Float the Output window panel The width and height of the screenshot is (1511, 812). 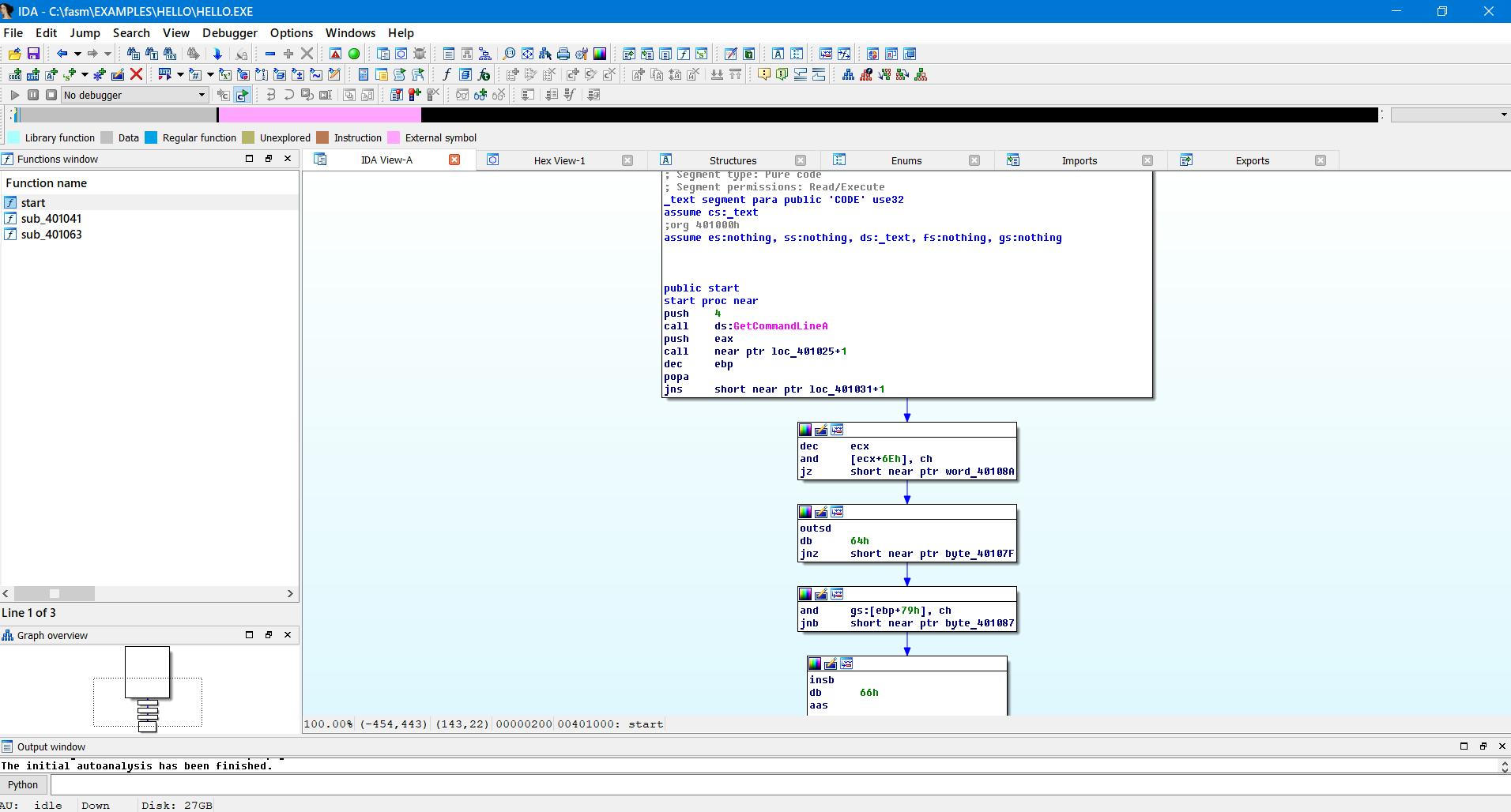1483,746
